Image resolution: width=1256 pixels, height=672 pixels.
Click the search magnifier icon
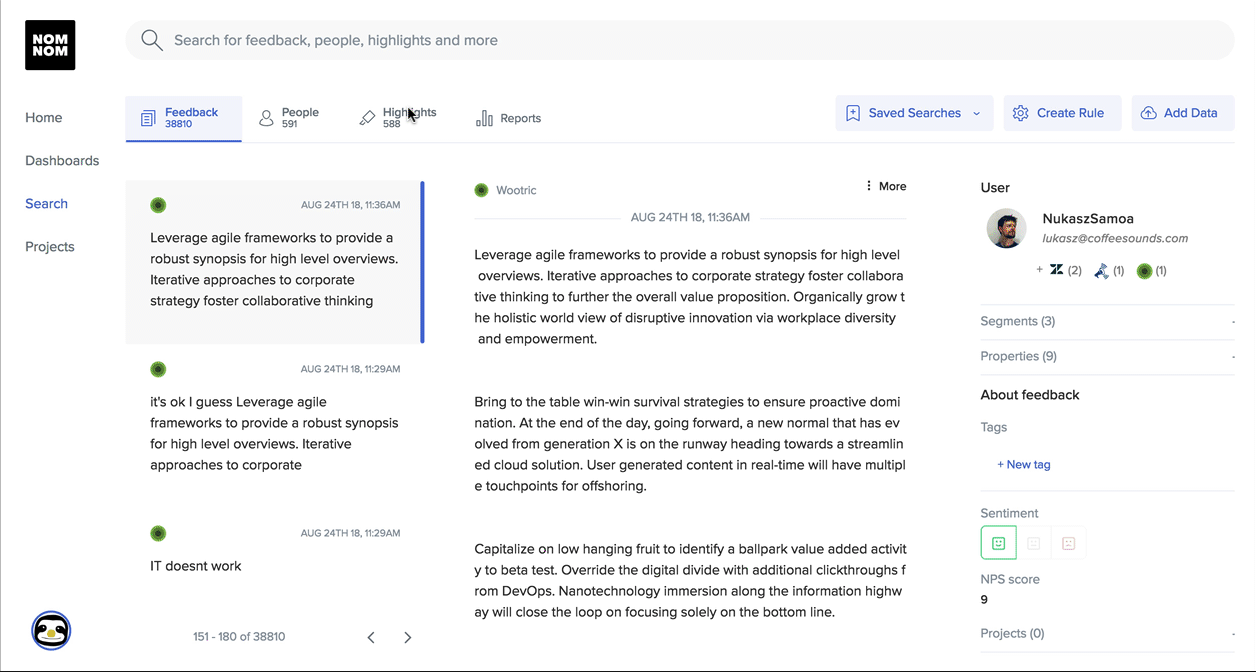[151, 40]
